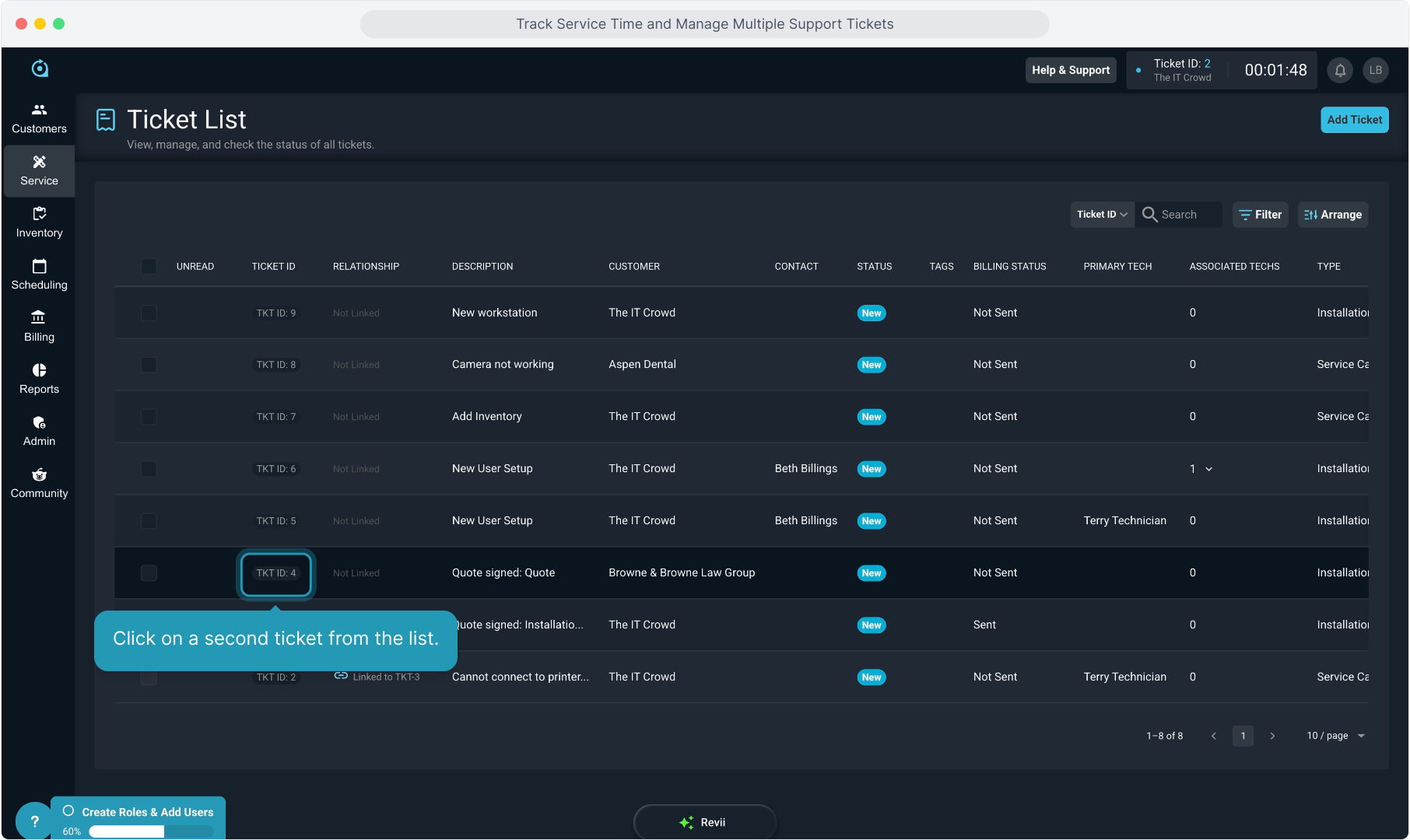The height and width of the screenshot is (840, 1410).
Task: Open Reports from the sidebar
Action: point(39,379)
